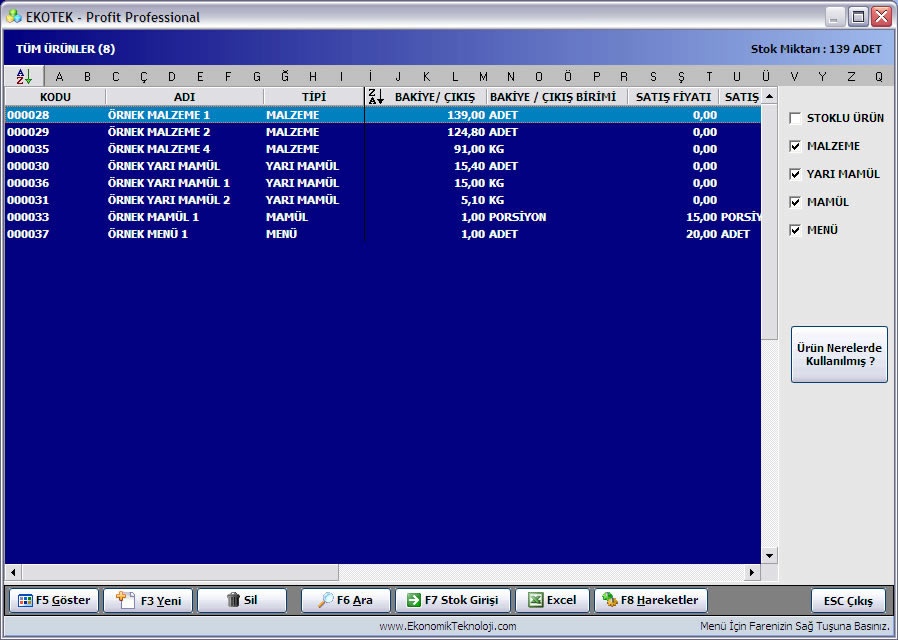The width and height of the screenshot is (898, 640).
Task: Click the EKOTEK application icon in title bar
Action: [14, 17]
